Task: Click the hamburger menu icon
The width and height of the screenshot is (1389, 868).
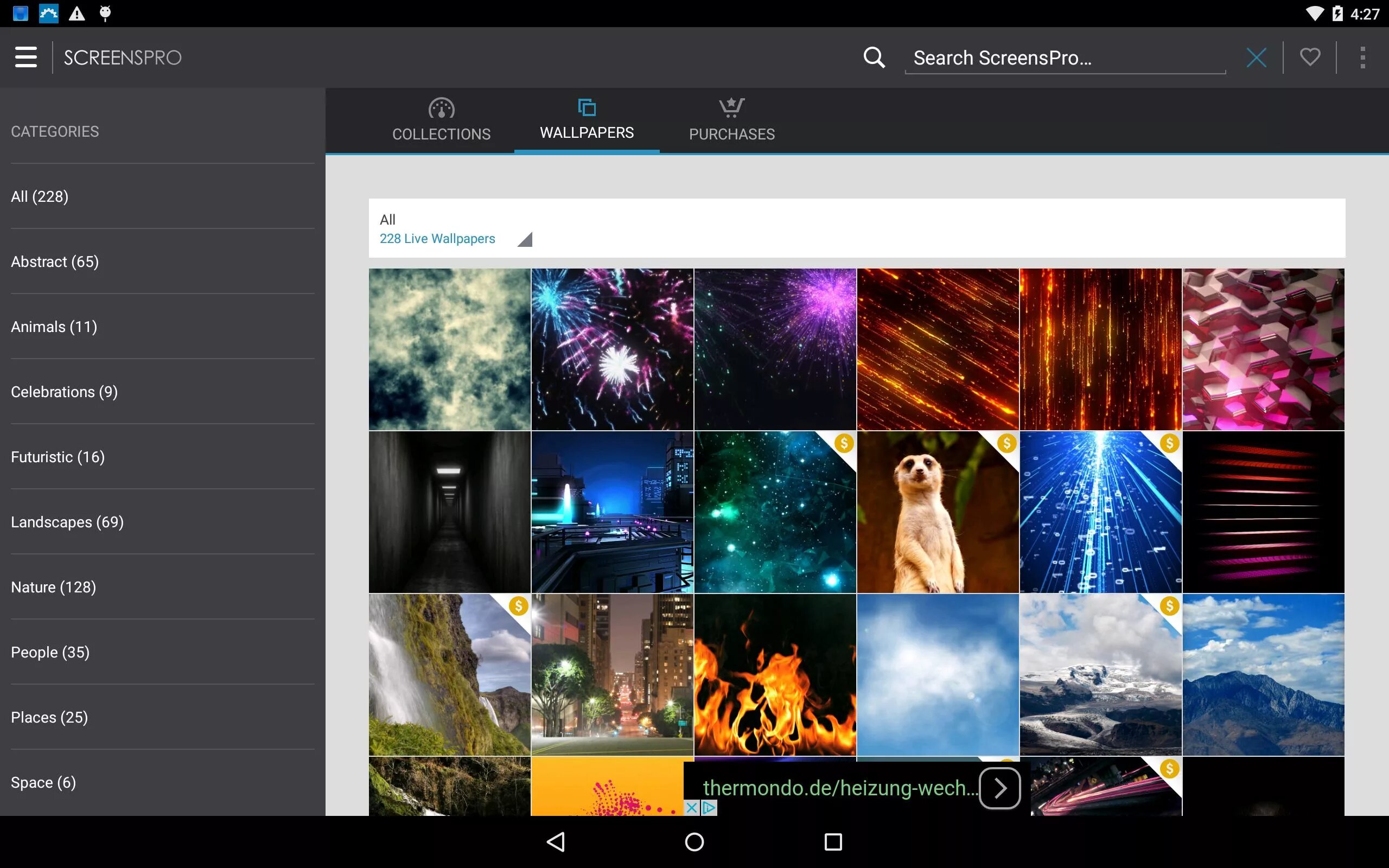Action: (x=25, y=57)
